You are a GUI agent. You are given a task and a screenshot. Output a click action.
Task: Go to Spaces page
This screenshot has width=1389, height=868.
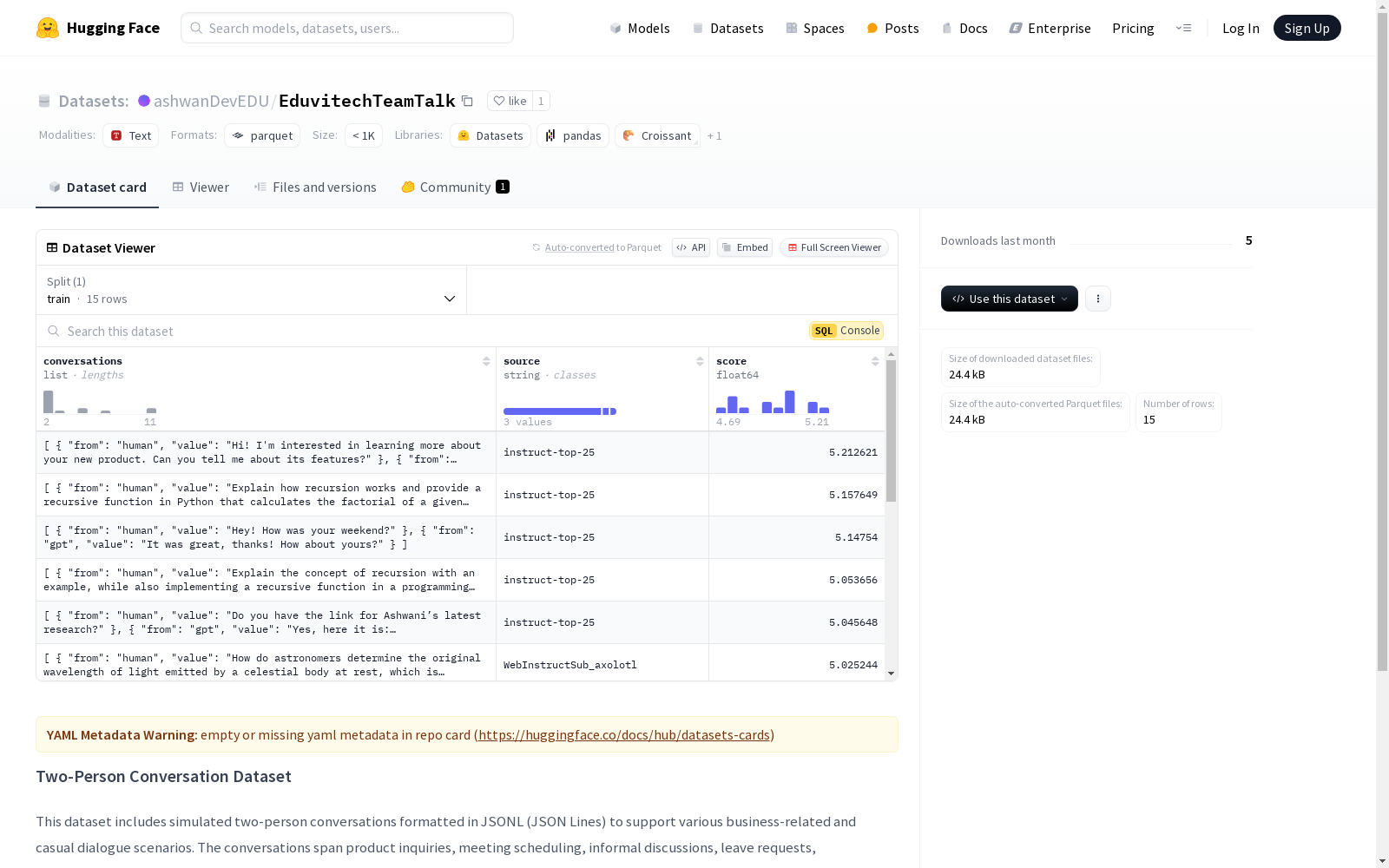tap(814, 28)
